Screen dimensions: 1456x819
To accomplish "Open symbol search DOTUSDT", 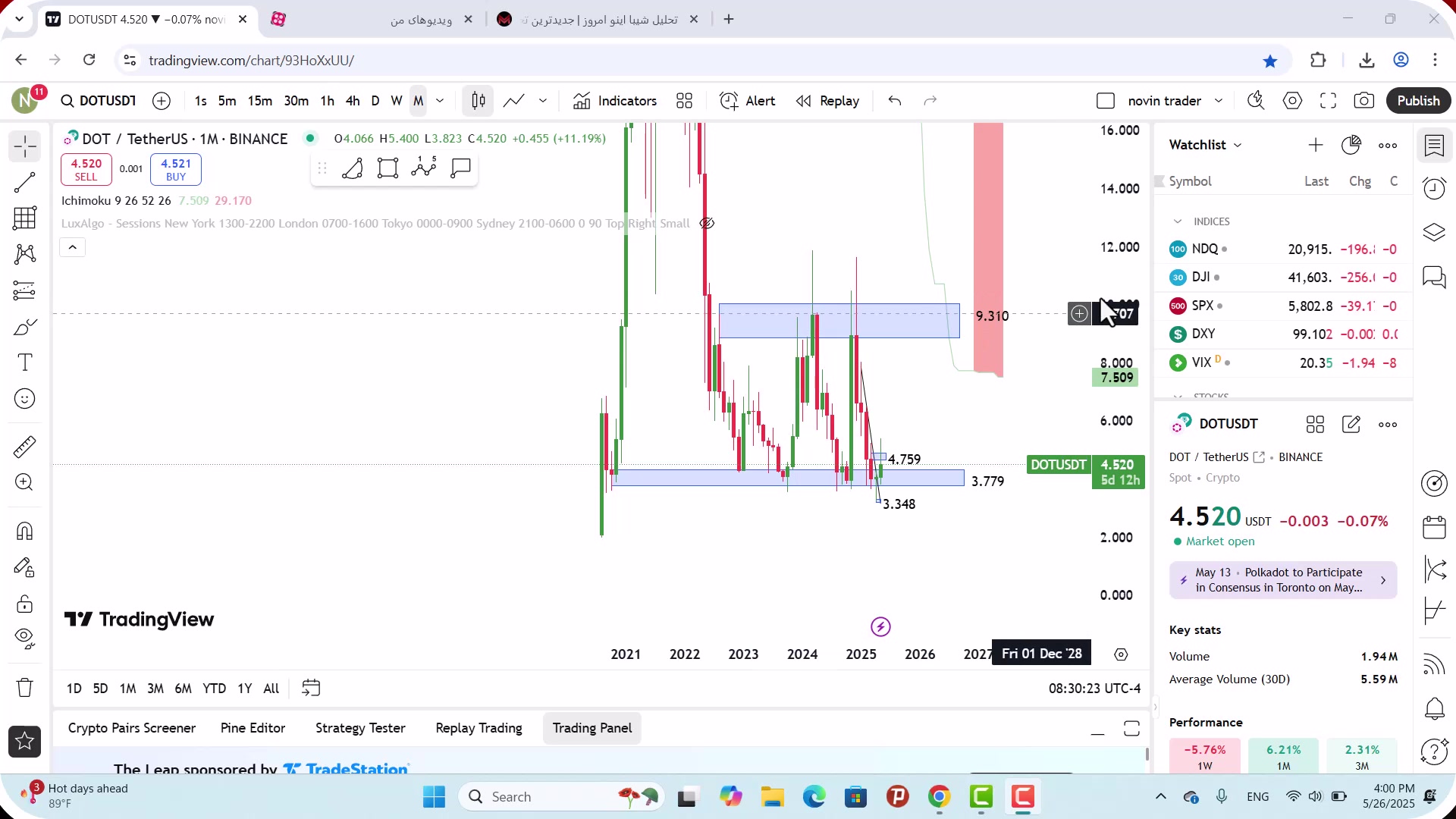I will coord(99,101).
